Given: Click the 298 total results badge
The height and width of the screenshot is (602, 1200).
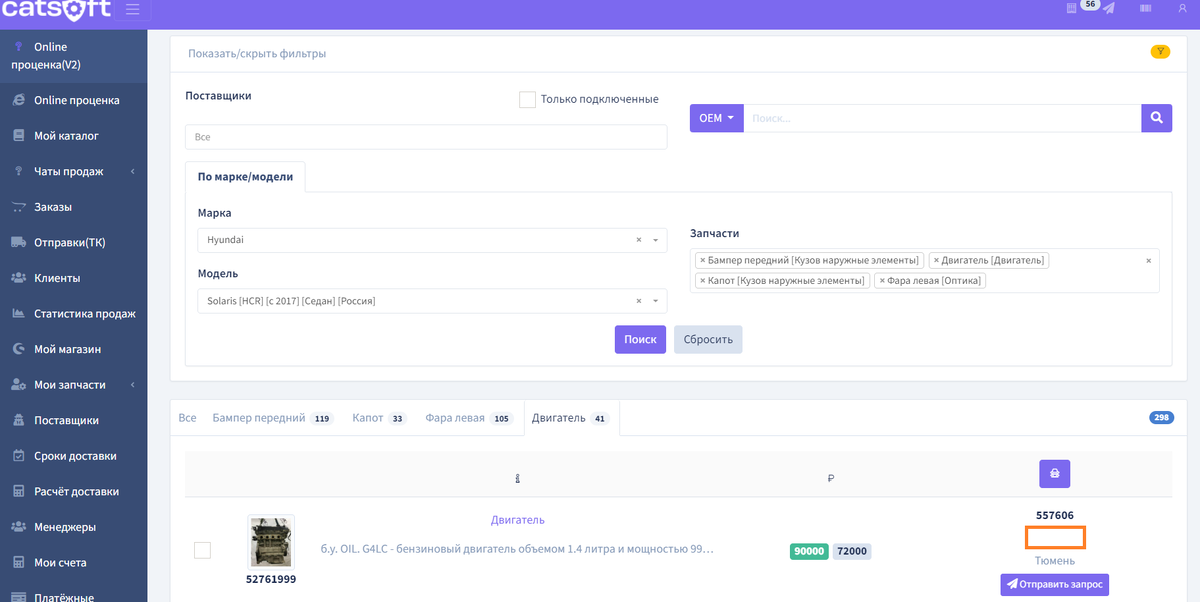Looking at the screenshot, I should point(1161,418).
